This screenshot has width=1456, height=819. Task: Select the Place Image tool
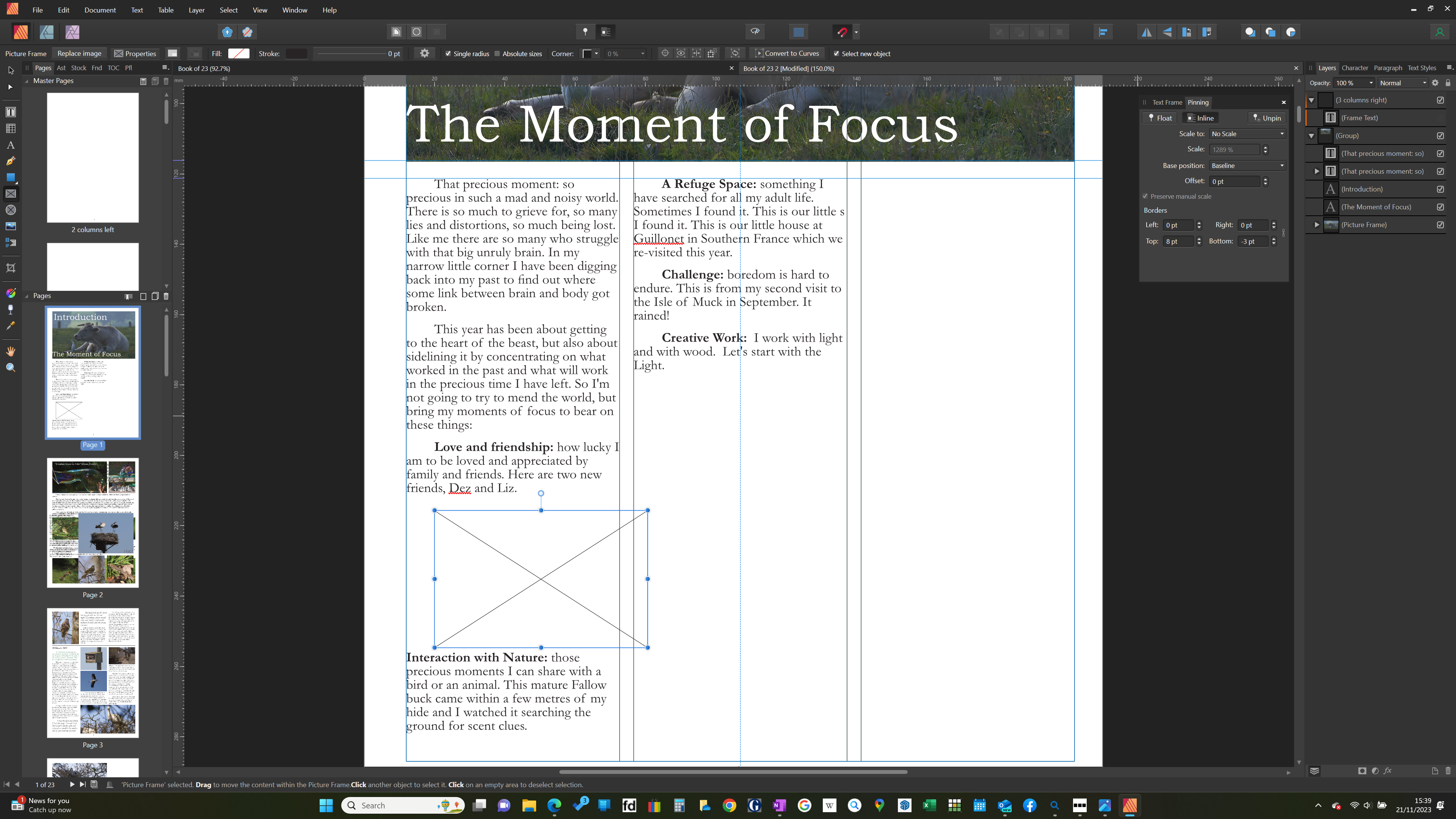point(10,226)
